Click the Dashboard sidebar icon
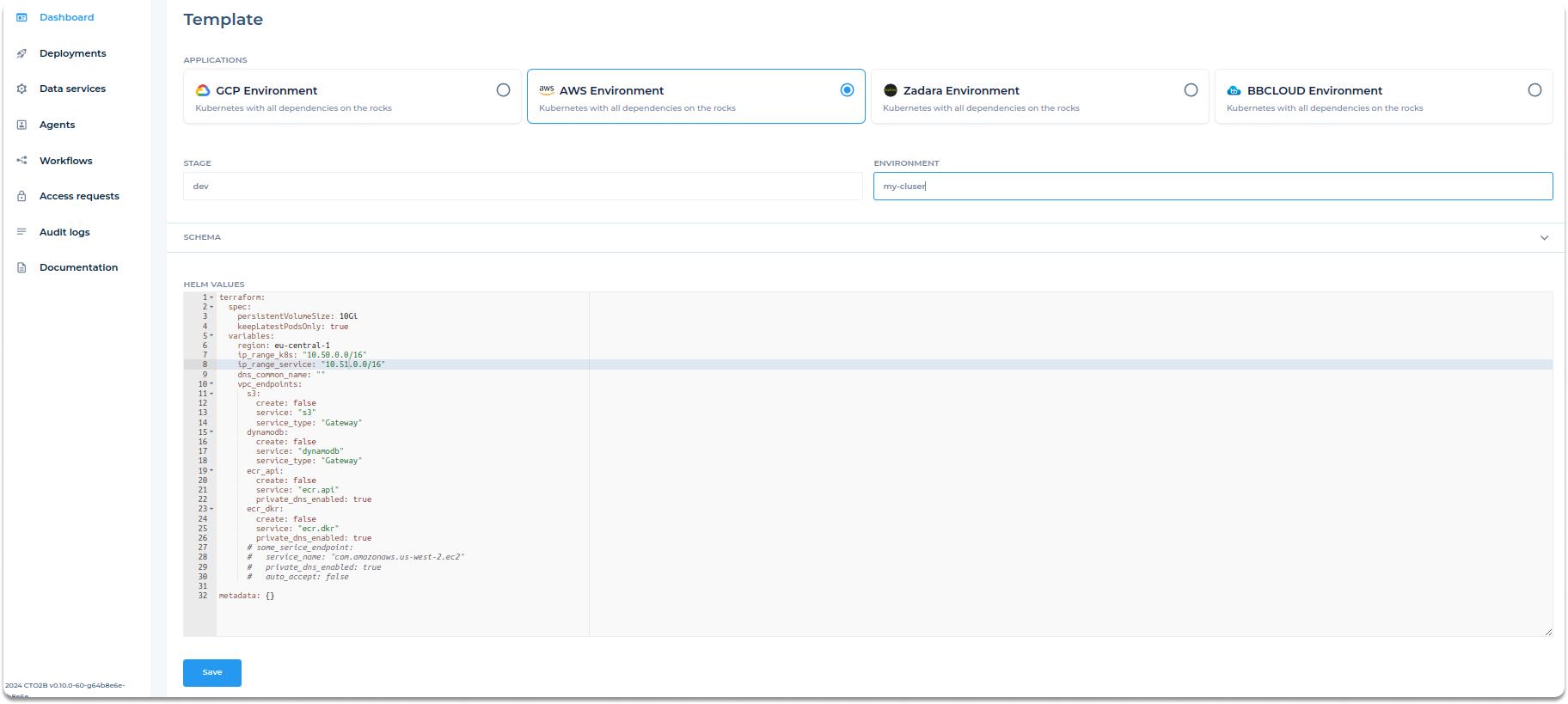 (x=21, y=17)
